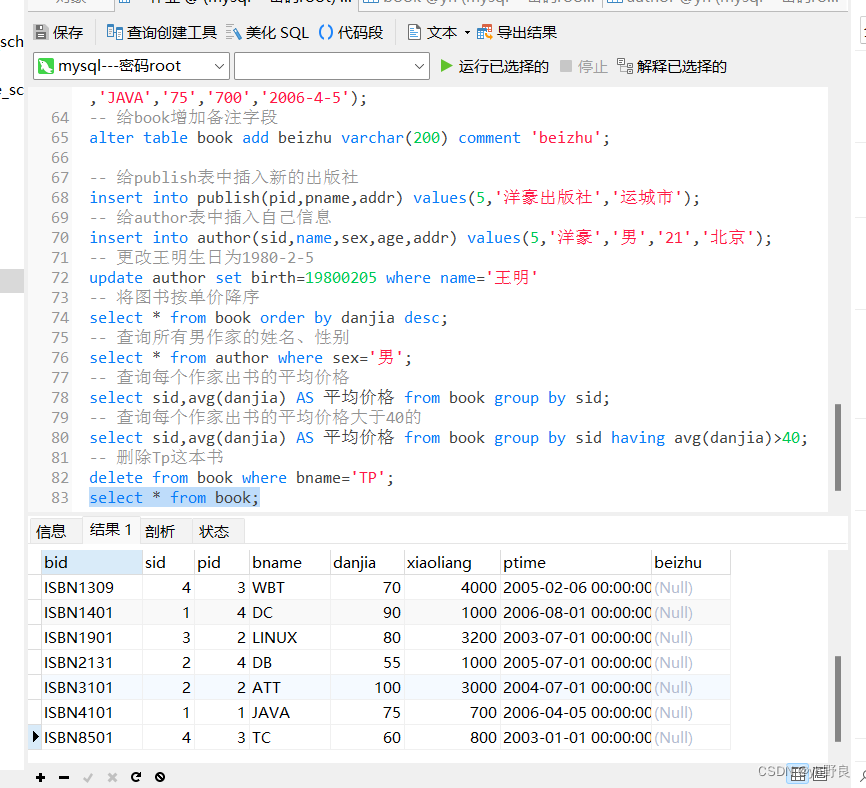Click the highlighted select * from book; line
This screenshot has width=866, height=788.
click(174, 498)
